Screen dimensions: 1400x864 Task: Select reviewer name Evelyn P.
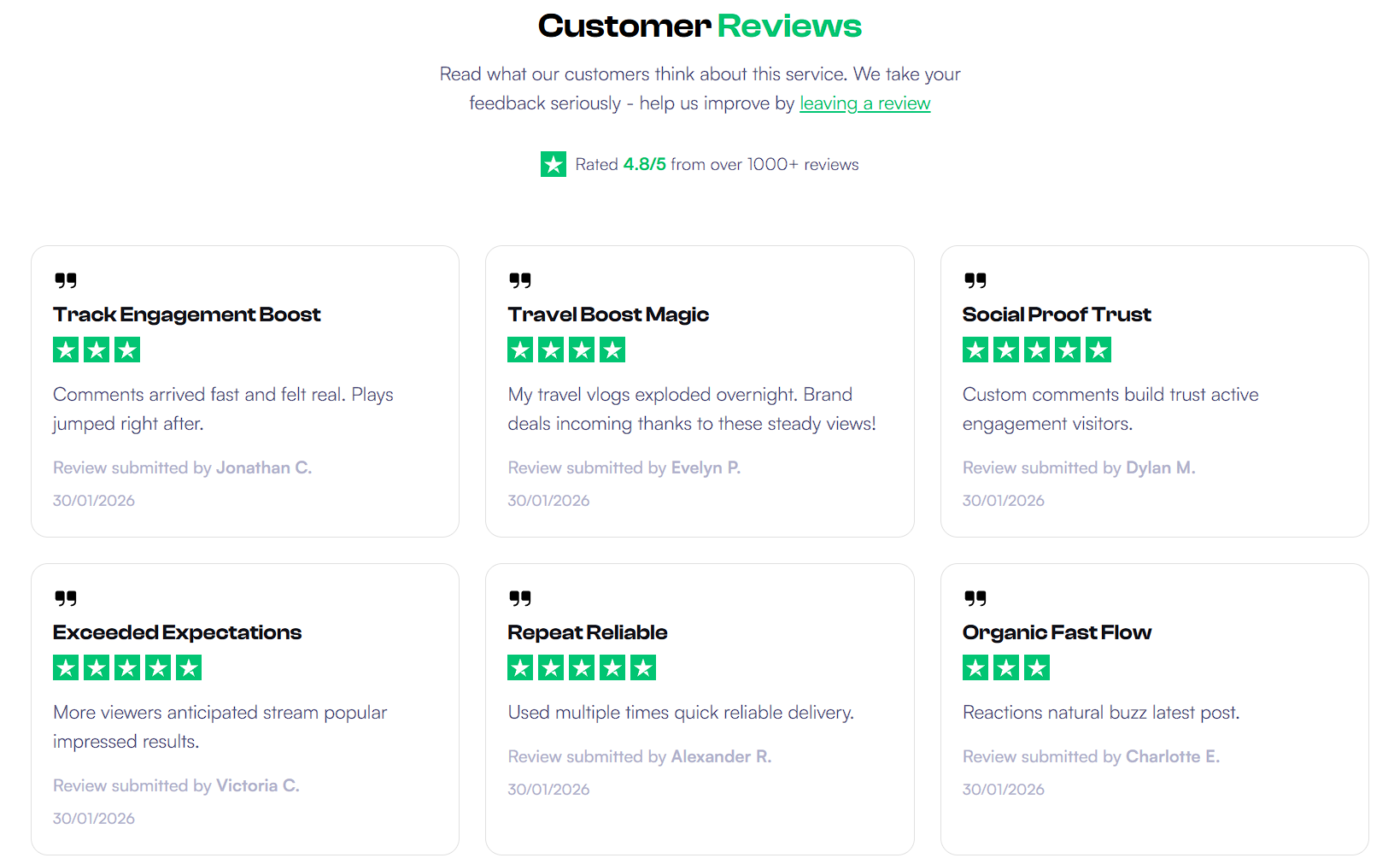click(706, 467)
